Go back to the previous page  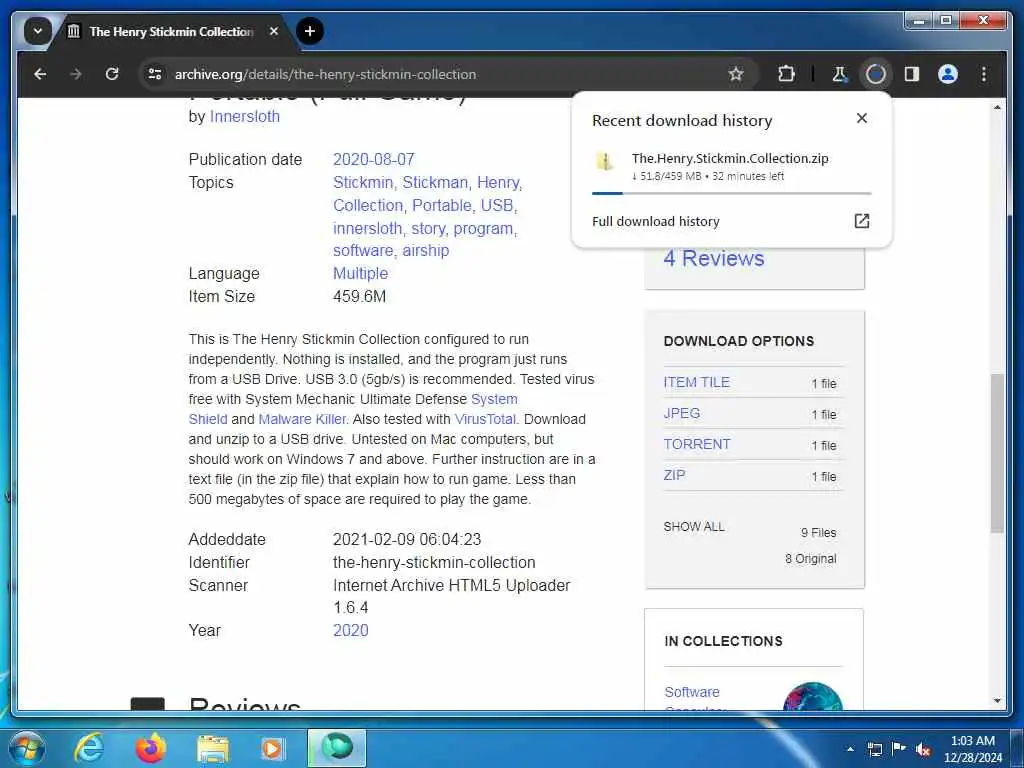pyautogui.click(x=40, y=74)
